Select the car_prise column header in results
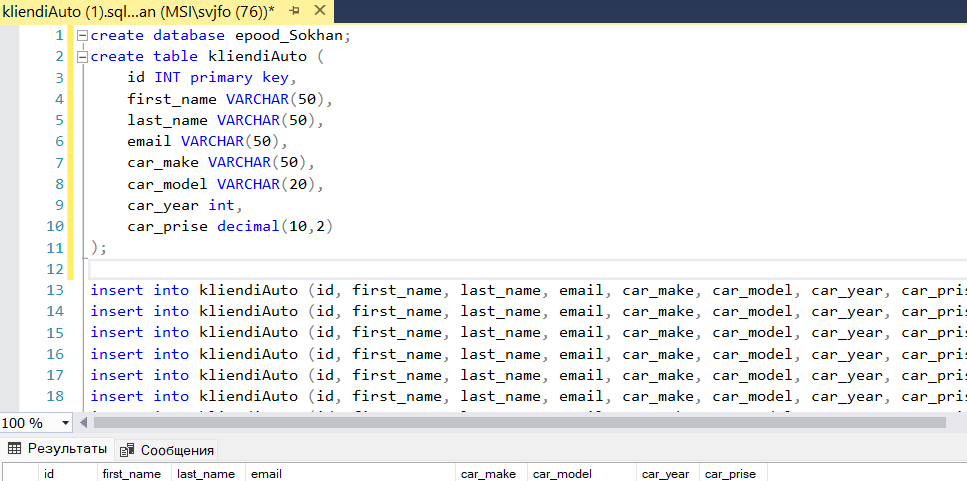 tap(733, 474)
